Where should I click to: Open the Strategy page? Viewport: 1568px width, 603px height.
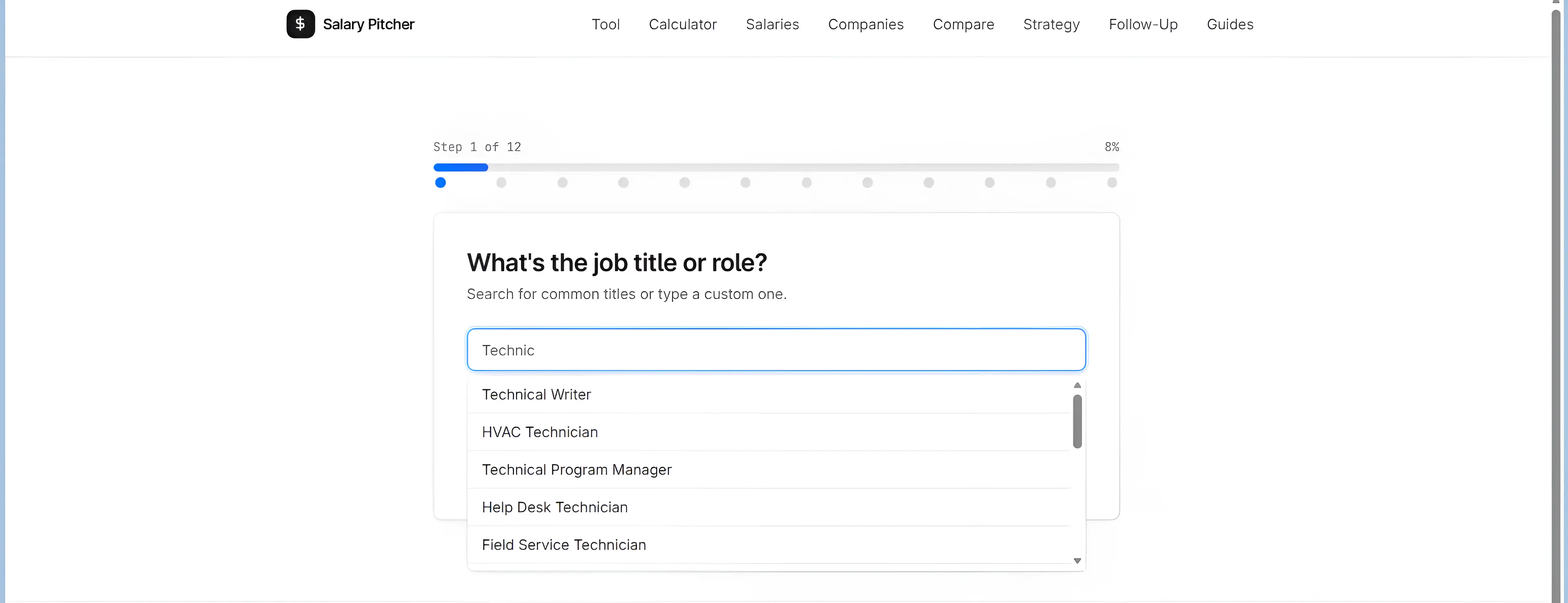click(1051, 25)
